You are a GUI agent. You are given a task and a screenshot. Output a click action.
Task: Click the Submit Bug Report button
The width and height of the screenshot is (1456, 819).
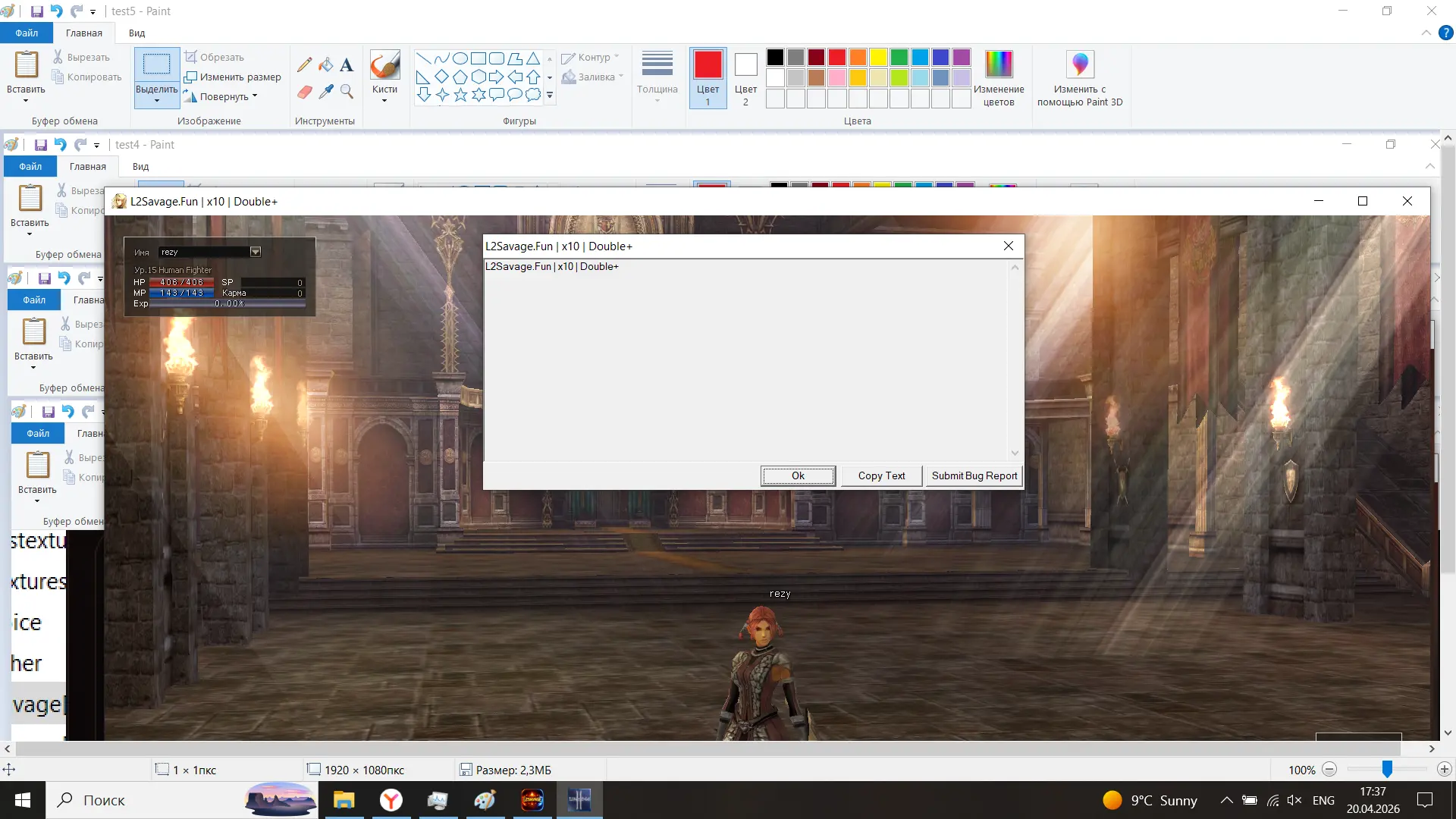click(x=974, y=475)
